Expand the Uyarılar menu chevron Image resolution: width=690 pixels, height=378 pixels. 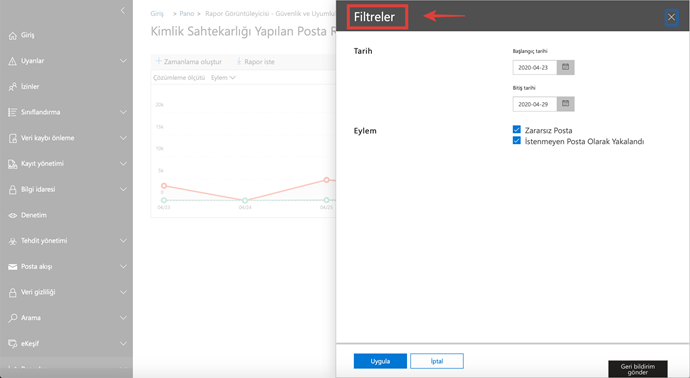coord(123,61)
